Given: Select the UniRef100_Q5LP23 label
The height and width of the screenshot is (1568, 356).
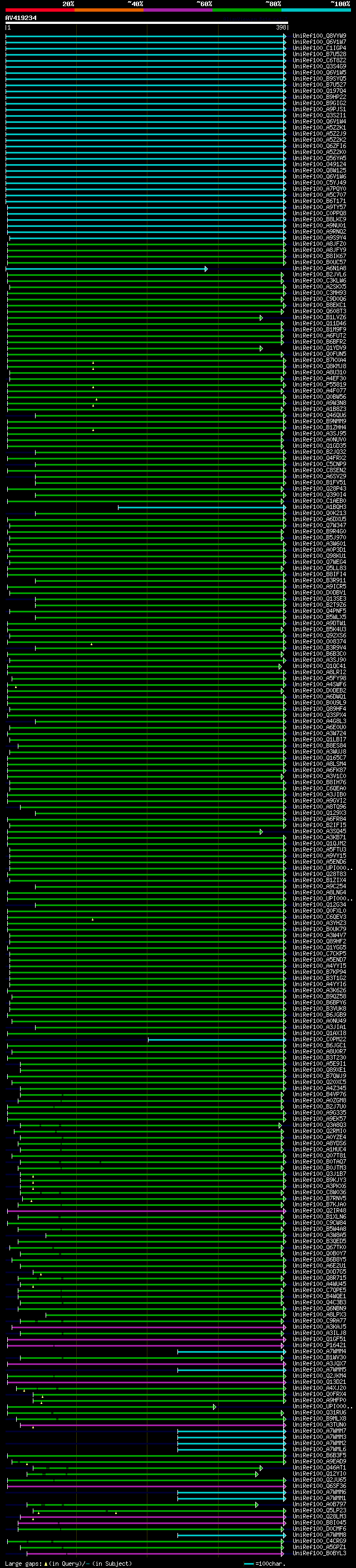Looking at the screenshot, I should coord(319,1510).
